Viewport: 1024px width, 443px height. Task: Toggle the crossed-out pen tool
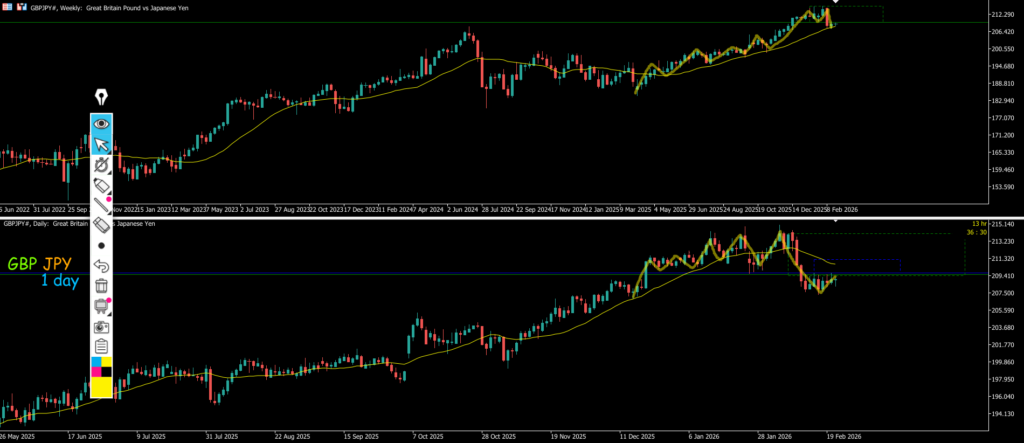(x=101, y=165)
